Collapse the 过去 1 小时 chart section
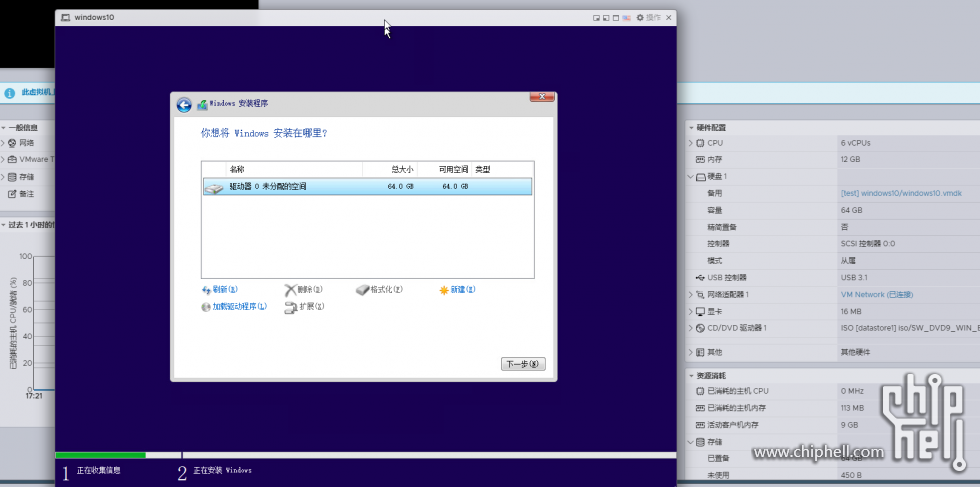This screenshot has width=980, height=487. pos(3,225)
